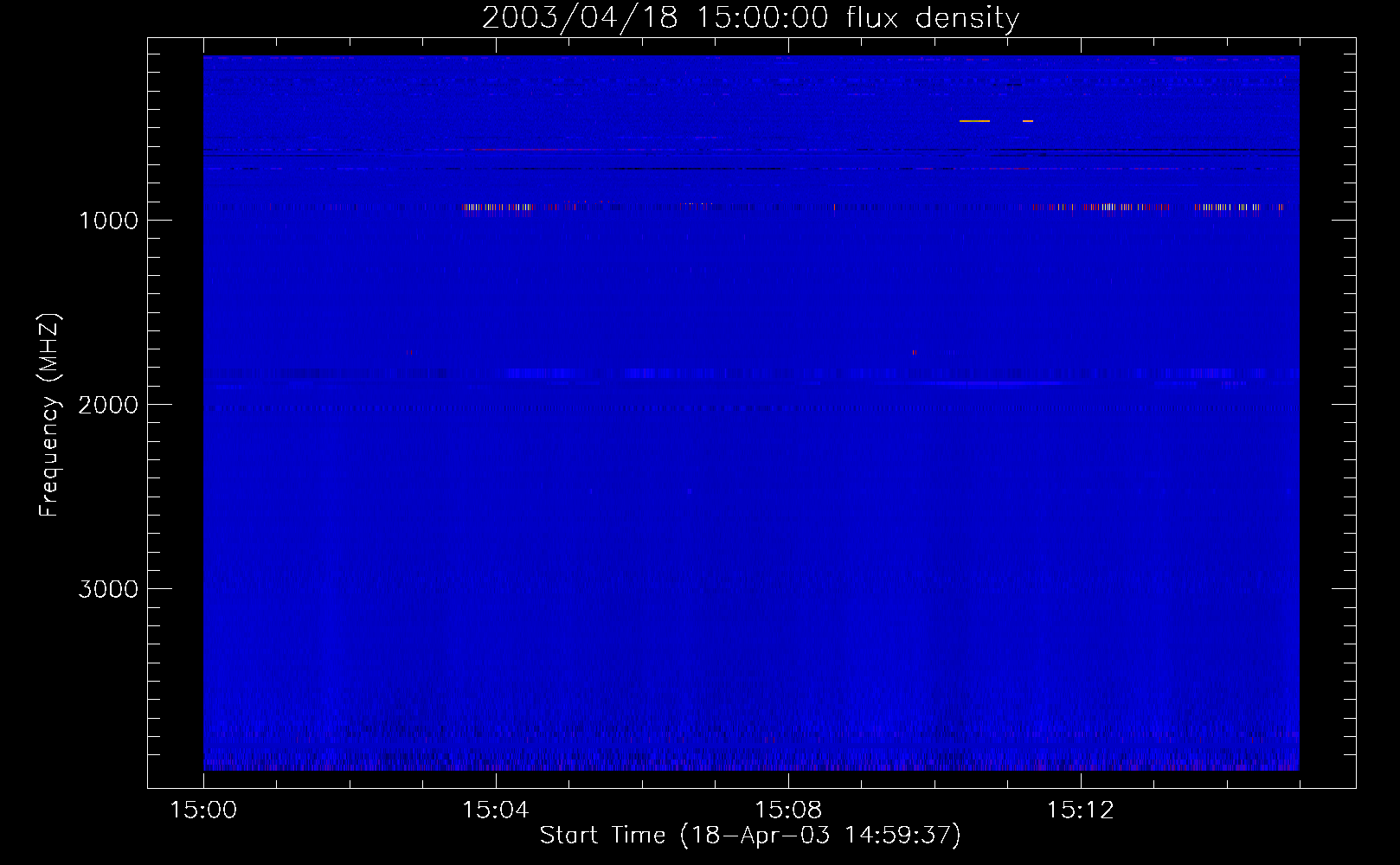
Task: Click the 15:00 time tick label
Action: 203,810
